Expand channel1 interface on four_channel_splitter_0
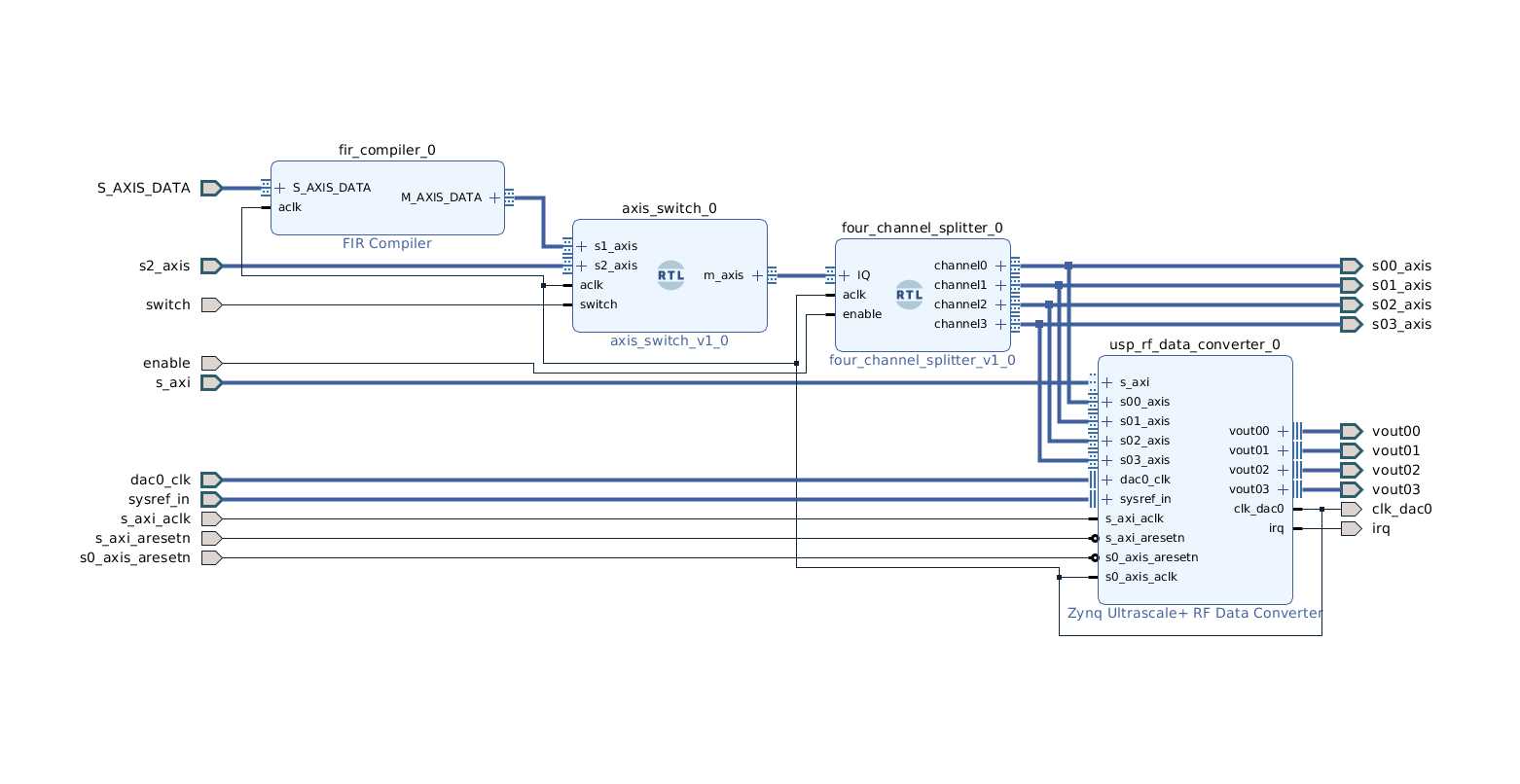 (1000, 285)
